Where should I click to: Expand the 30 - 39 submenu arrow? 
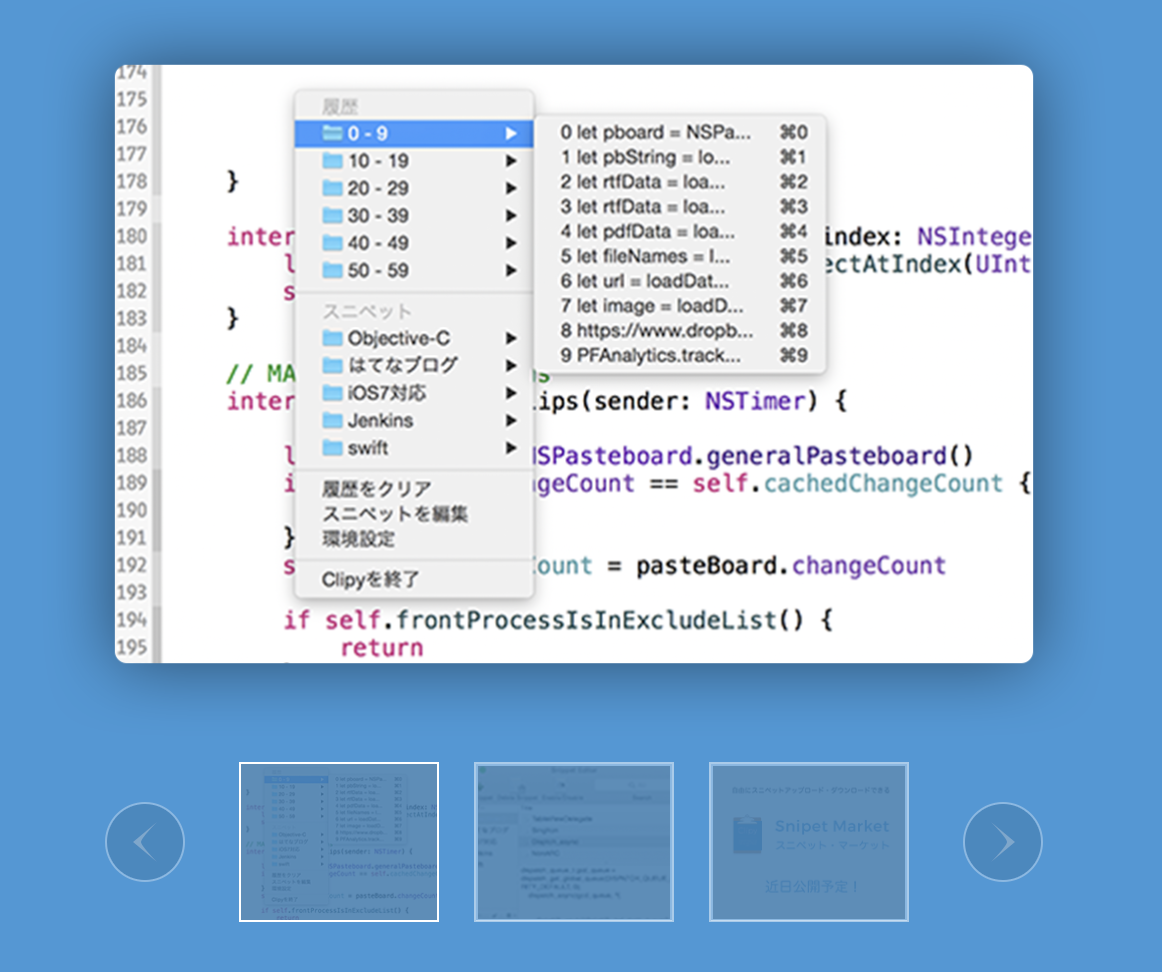point(511,216)
